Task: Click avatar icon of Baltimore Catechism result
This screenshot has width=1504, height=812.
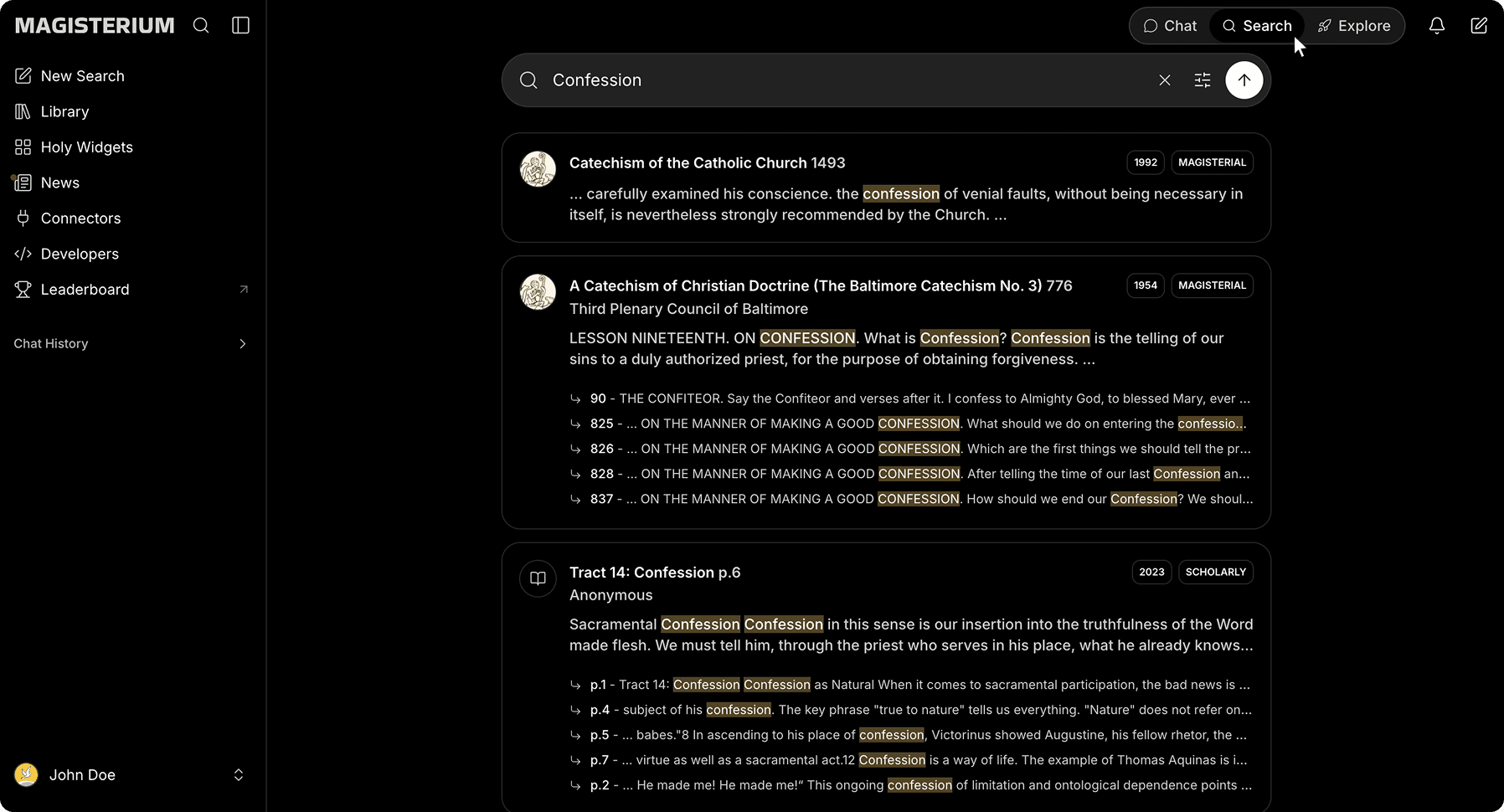Action: (x=538, y=292)
